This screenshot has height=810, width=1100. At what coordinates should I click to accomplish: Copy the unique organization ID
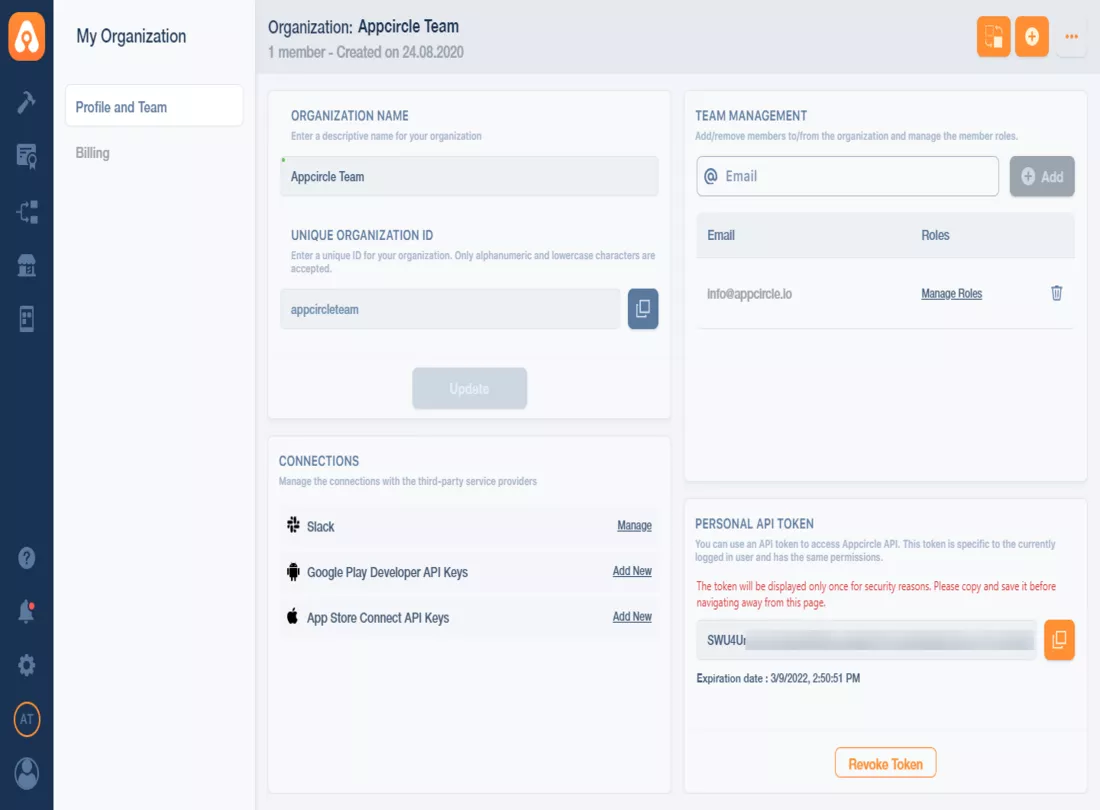click(x=643, y=309)
